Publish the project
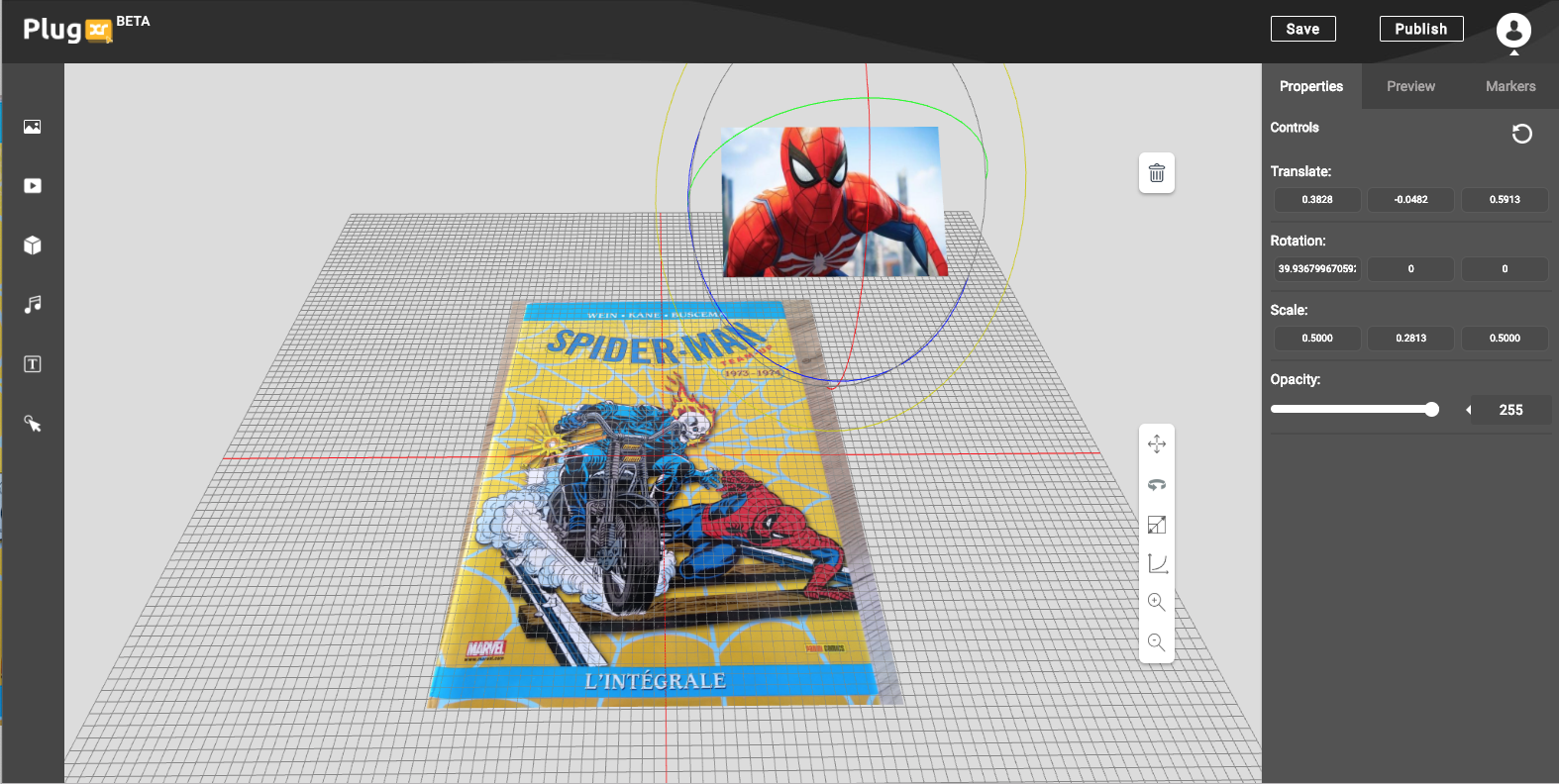This screenshot has width=1559, height=784. (1421, 29)
